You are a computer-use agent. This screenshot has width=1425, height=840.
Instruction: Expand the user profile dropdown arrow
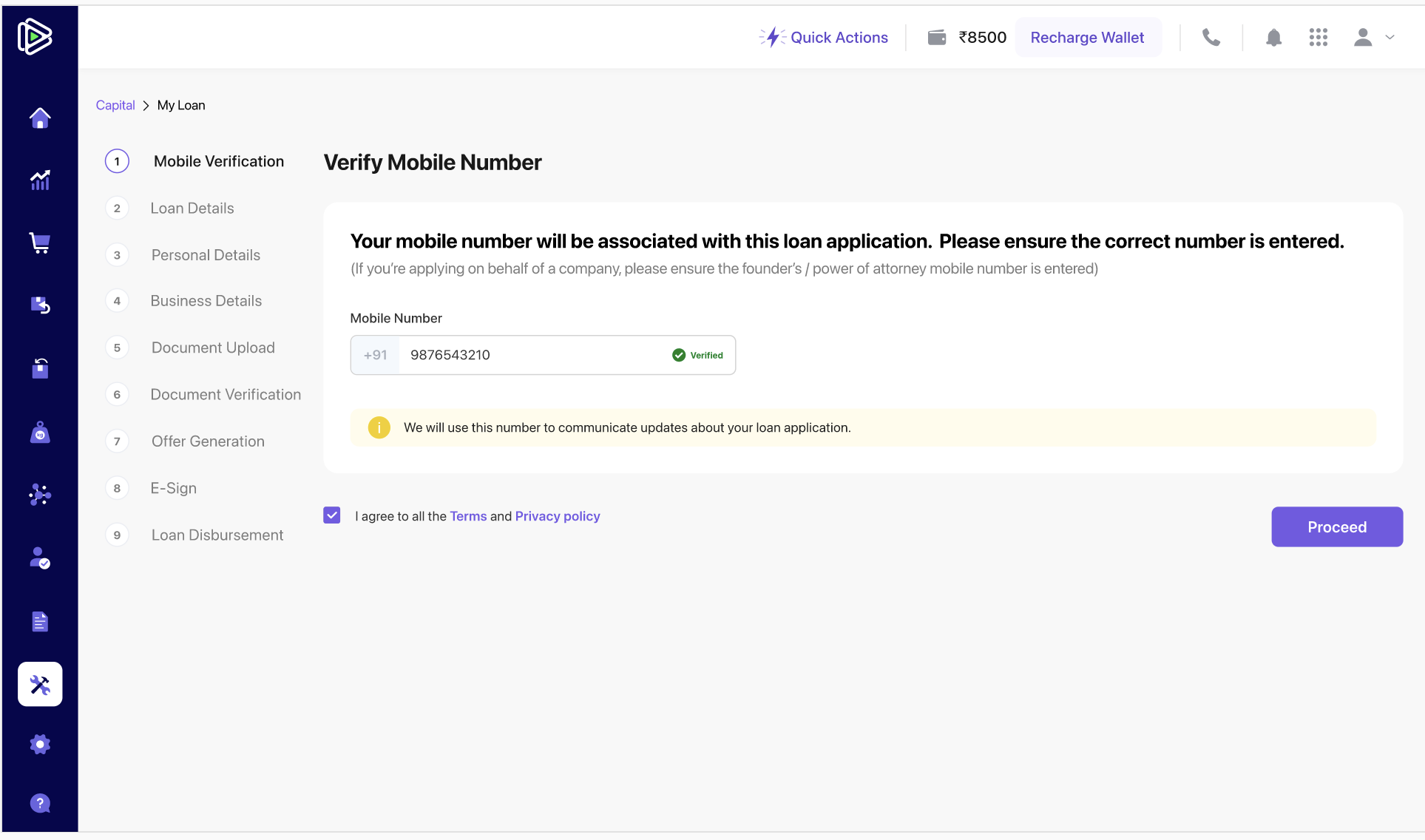tap(1390, 38)
